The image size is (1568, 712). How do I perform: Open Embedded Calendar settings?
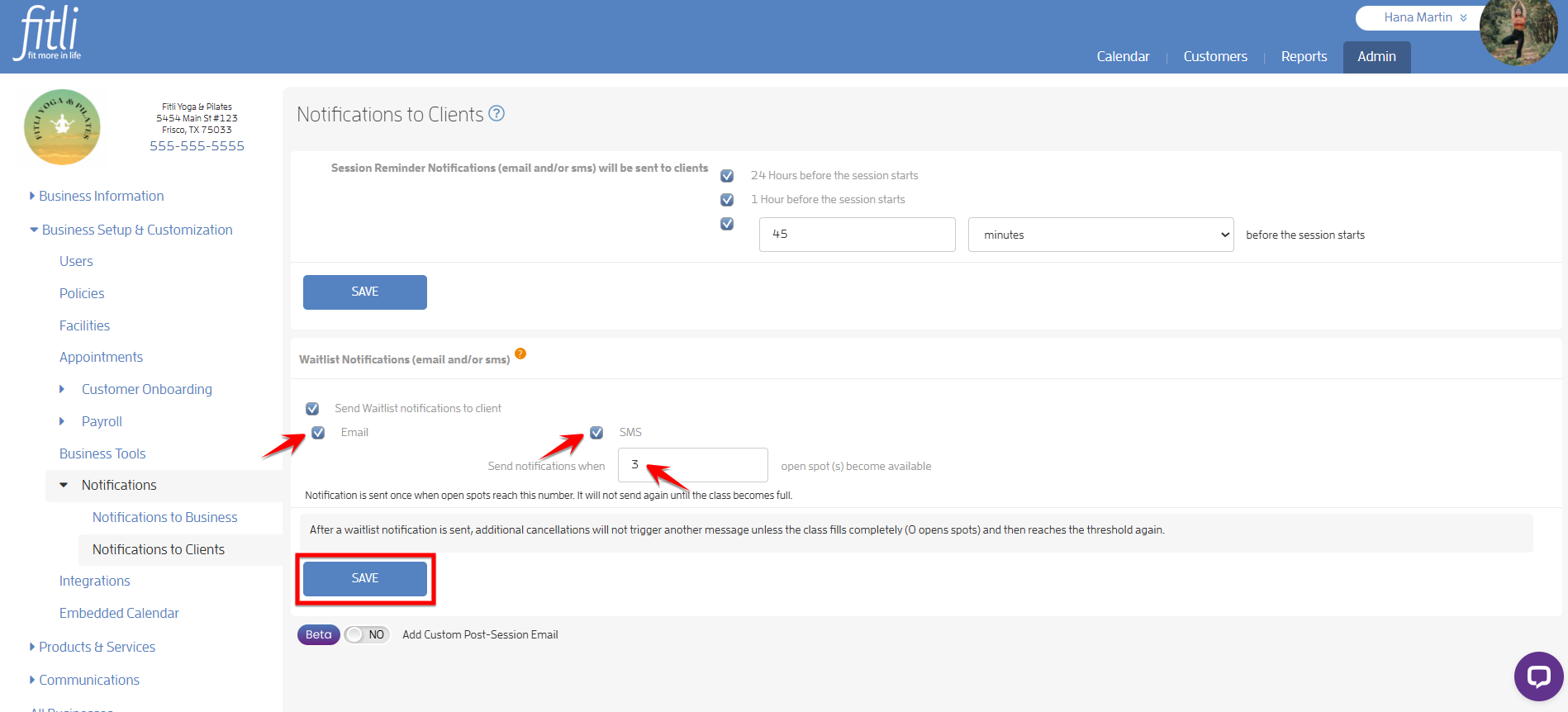(119, 613)
